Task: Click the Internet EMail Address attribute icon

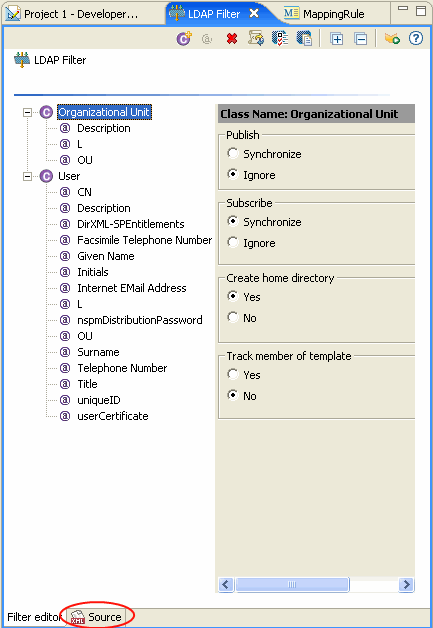Action: click(65, 288)
